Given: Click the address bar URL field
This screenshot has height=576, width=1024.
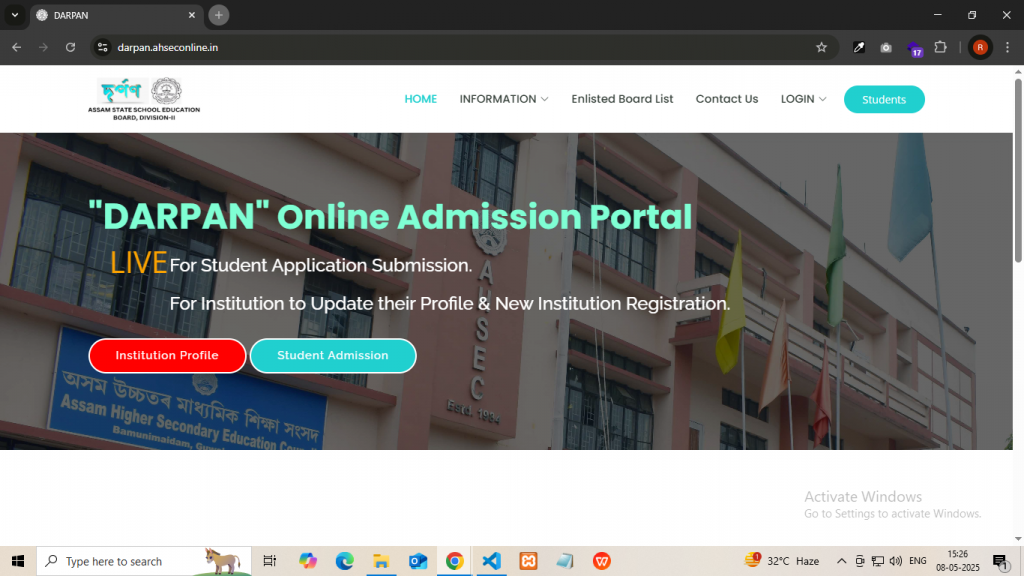Looking at the screenshot, I should [464, 47].
